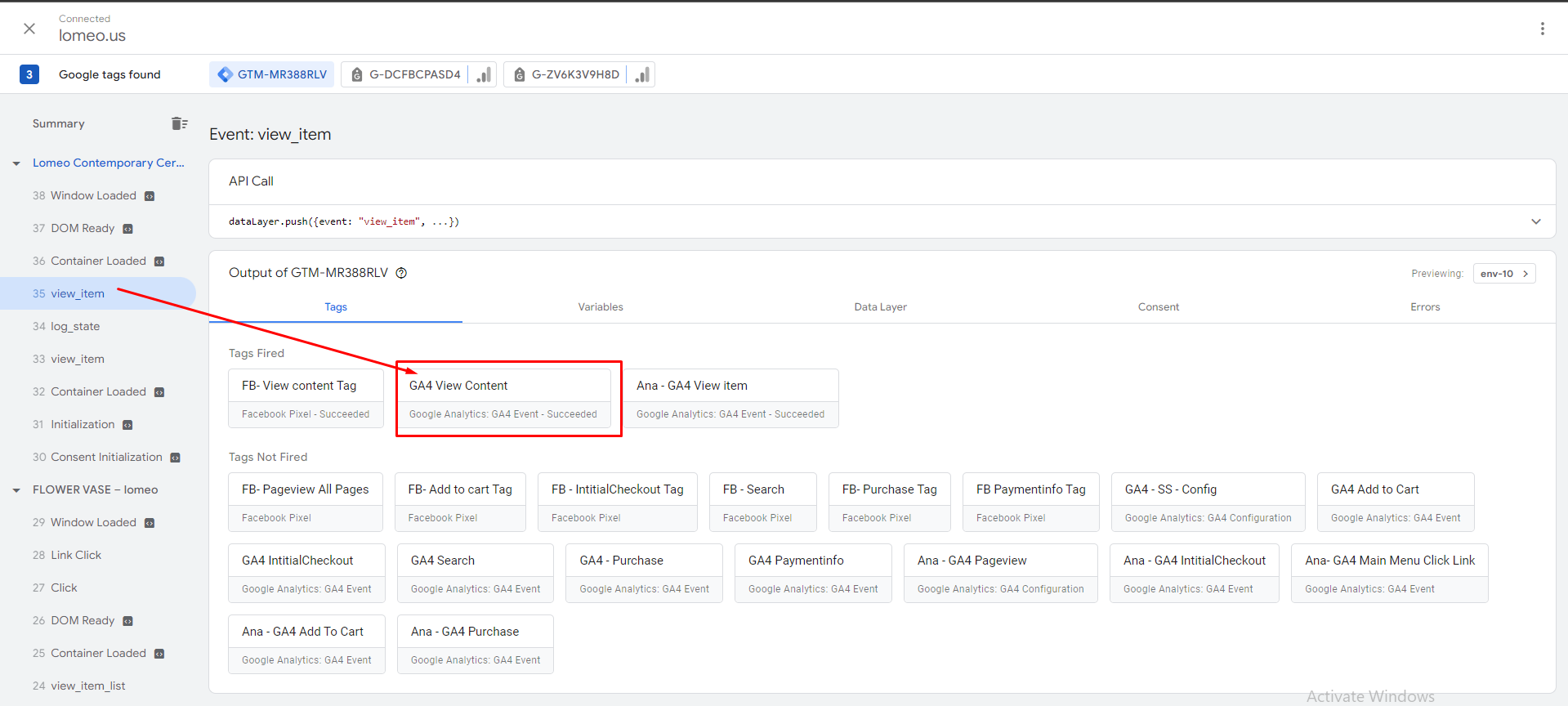1568x706 pixels.
Task: Click the code icon next to DOM Ready 37
Action: click(x=127, y=229)
